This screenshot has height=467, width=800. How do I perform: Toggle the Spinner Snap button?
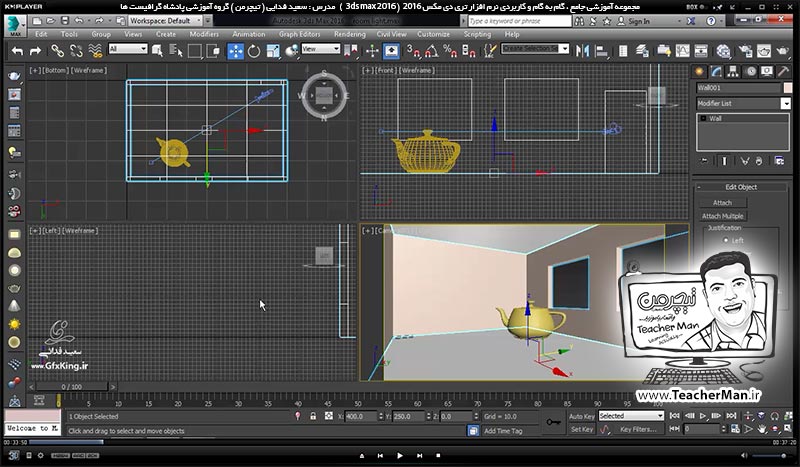(468, 51)
